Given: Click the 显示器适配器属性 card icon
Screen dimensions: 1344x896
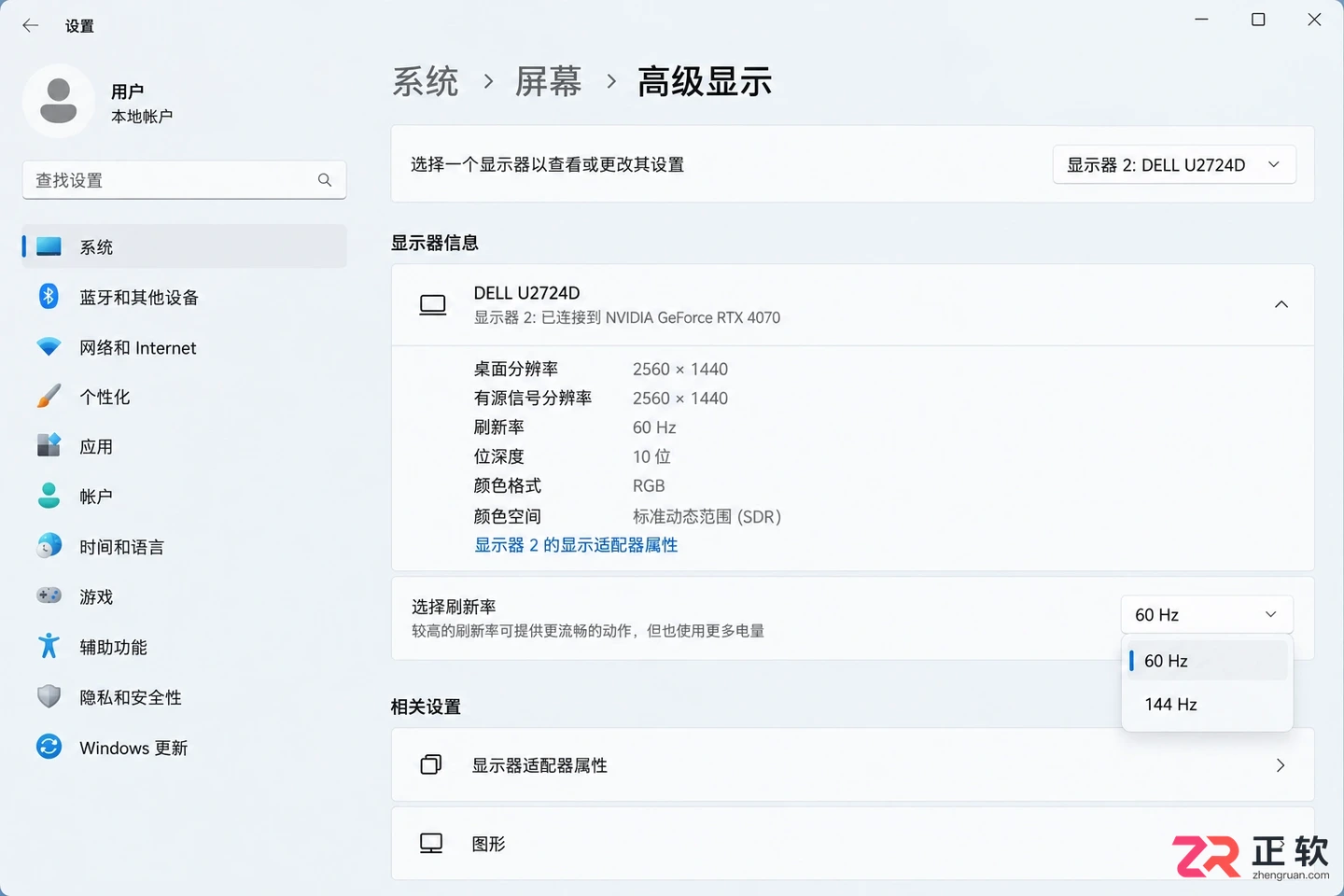Looking at the screenshot, I should [431, 764].
